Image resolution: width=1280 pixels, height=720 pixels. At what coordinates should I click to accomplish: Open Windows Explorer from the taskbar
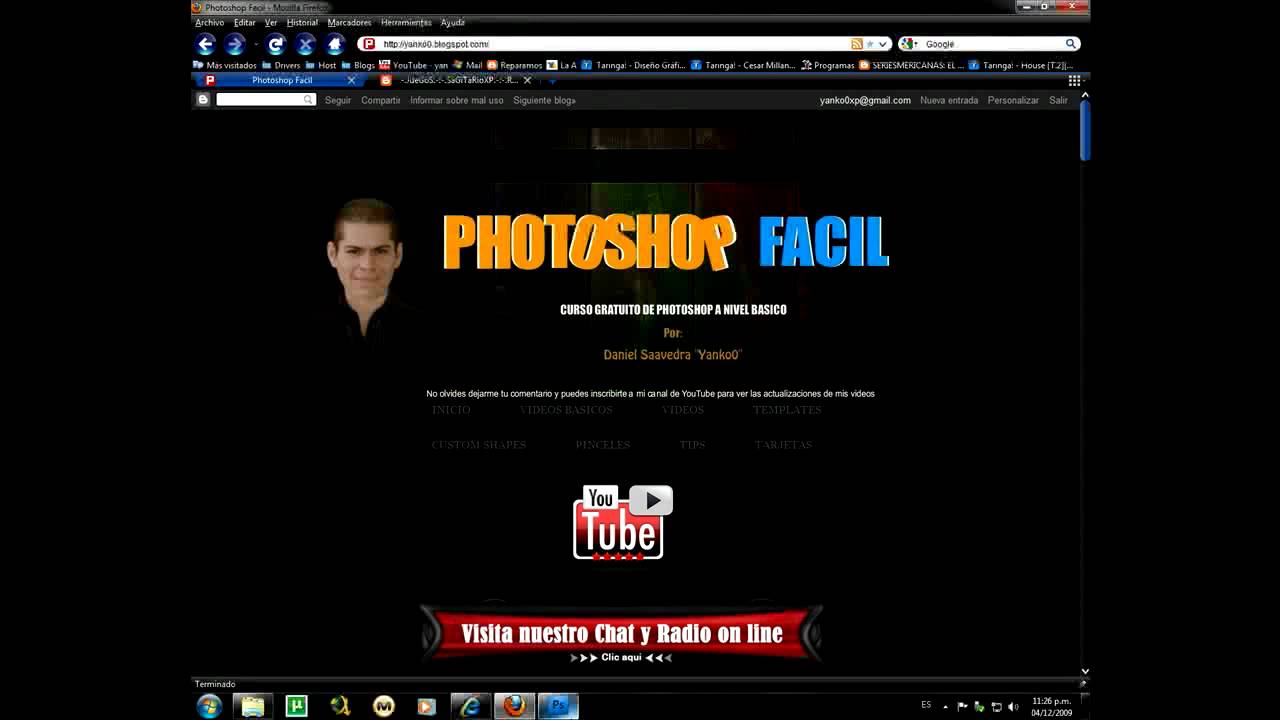[x=253, y=706]
